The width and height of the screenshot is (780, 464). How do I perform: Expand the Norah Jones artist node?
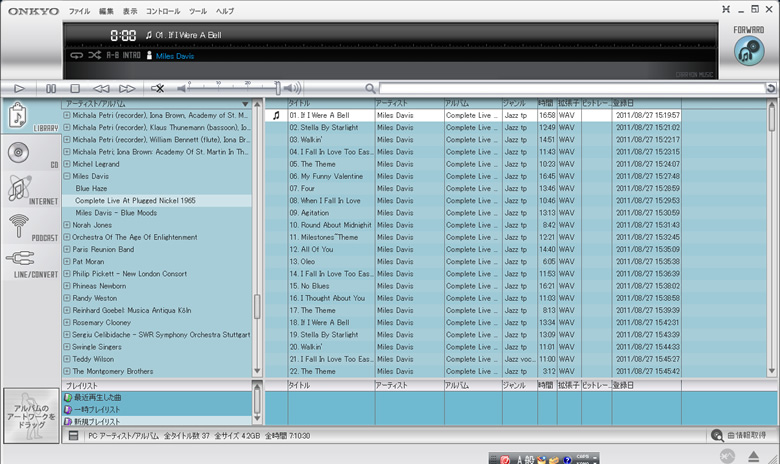tap(67, 225)
